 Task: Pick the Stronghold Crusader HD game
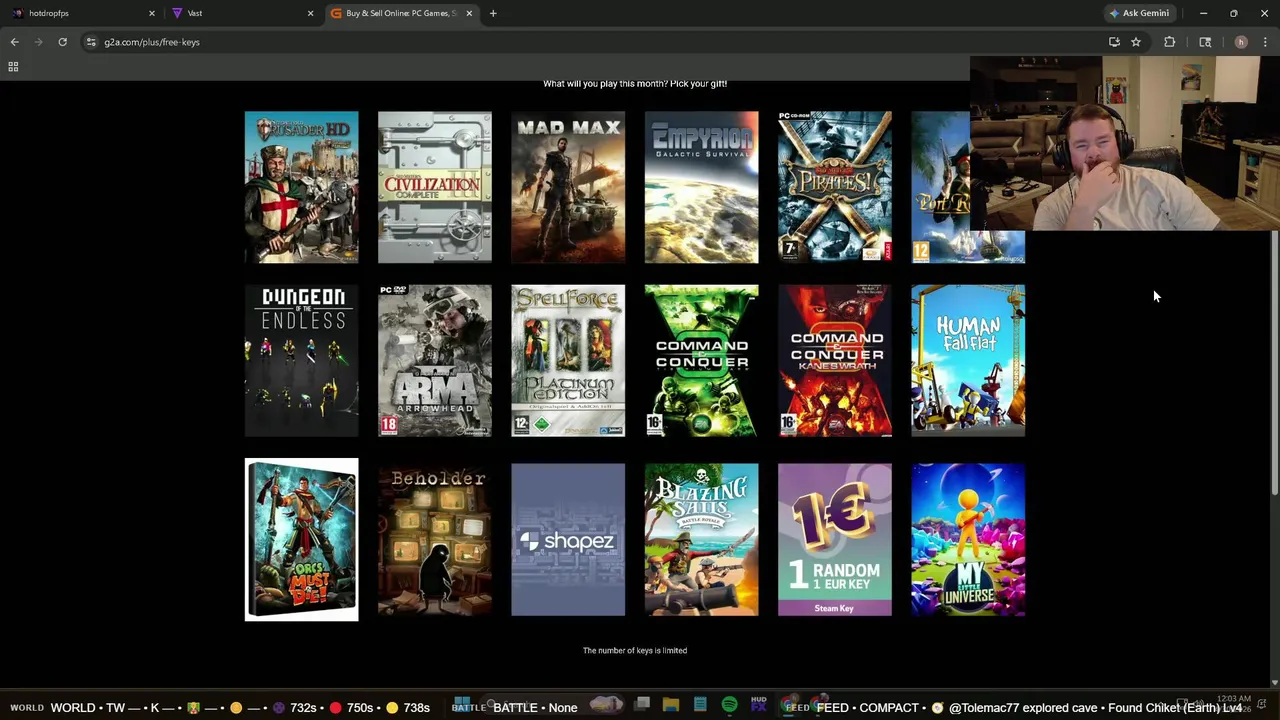coord(301,187)
